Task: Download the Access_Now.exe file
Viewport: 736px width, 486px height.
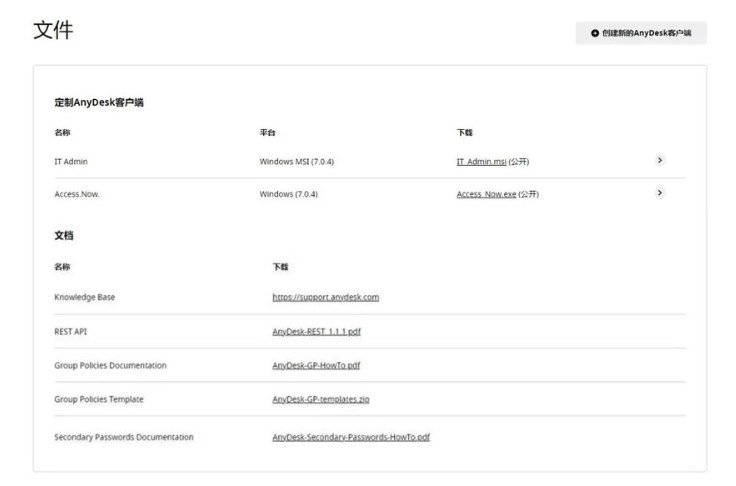Action: (486, 194)
